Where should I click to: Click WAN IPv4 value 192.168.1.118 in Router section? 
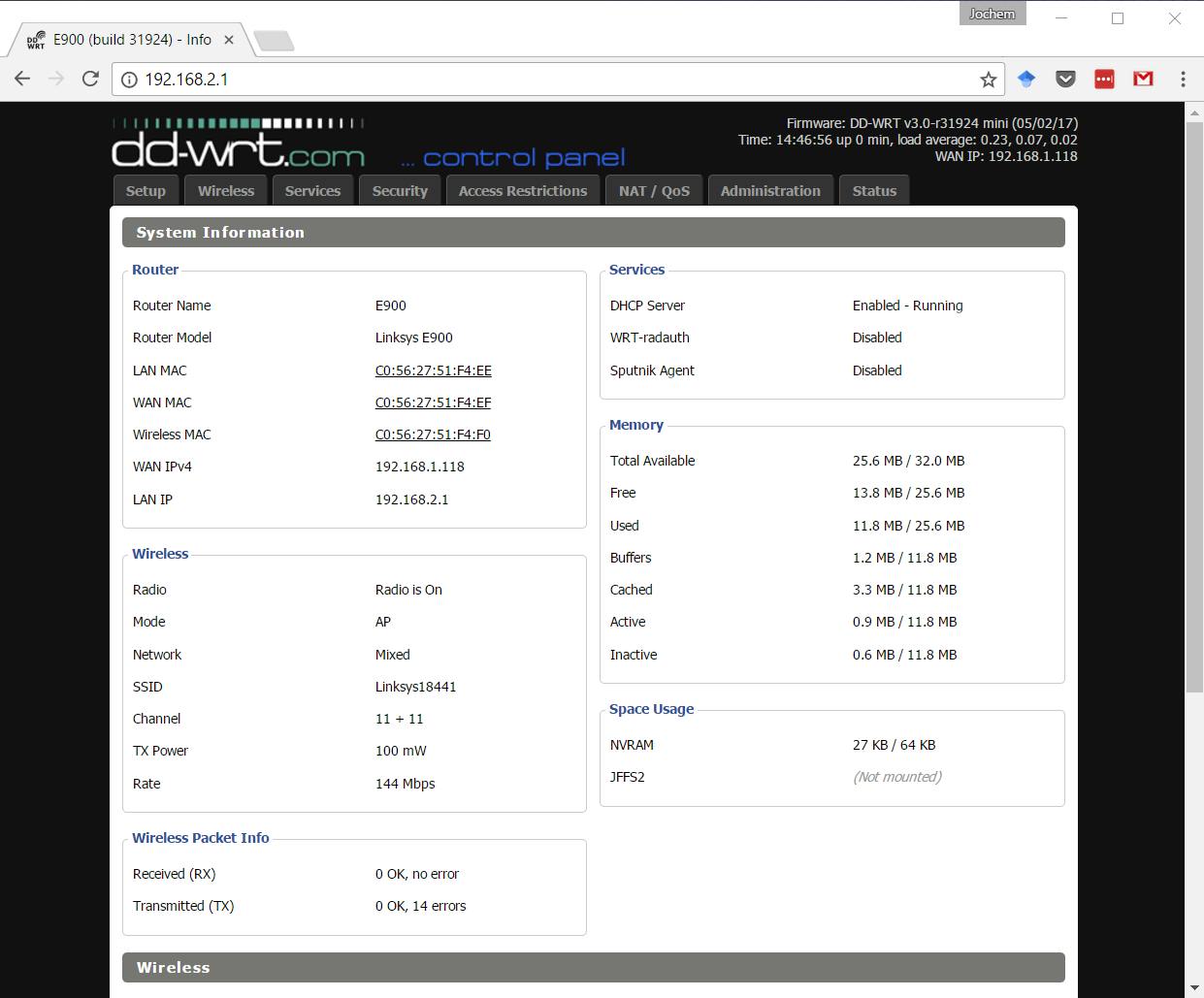click(x=419, y=467)
